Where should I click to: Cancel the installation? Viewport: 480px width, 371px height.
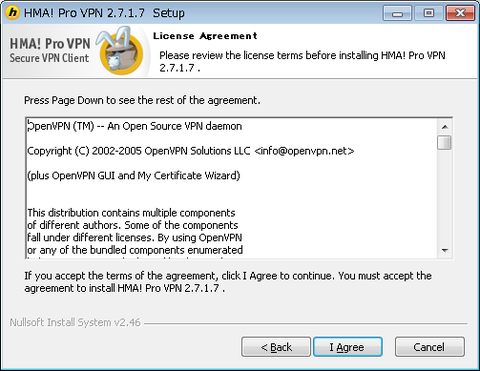(x=430, y=347)
